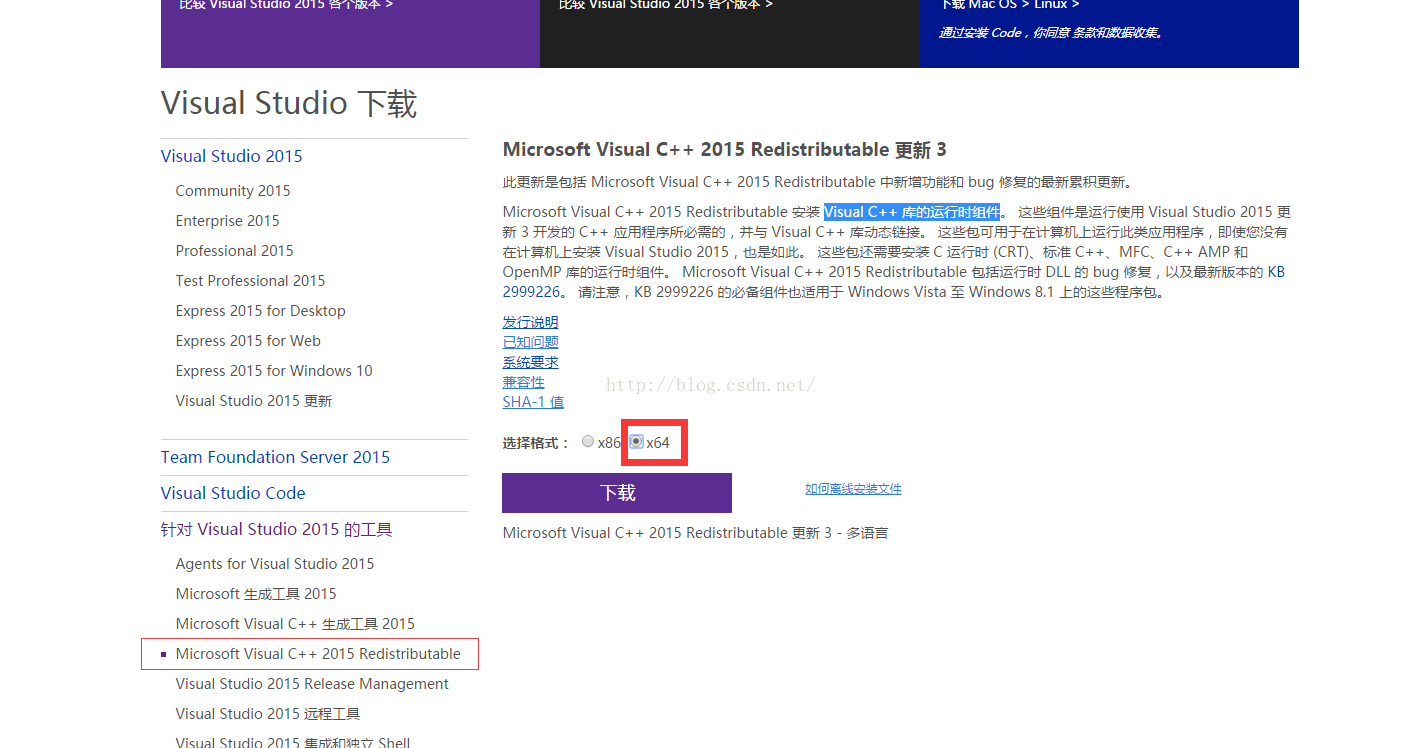The width and height of the screenshot is (1402, 748).
Task: Open the 发行说明 link
Action: (x=530, y=322)
